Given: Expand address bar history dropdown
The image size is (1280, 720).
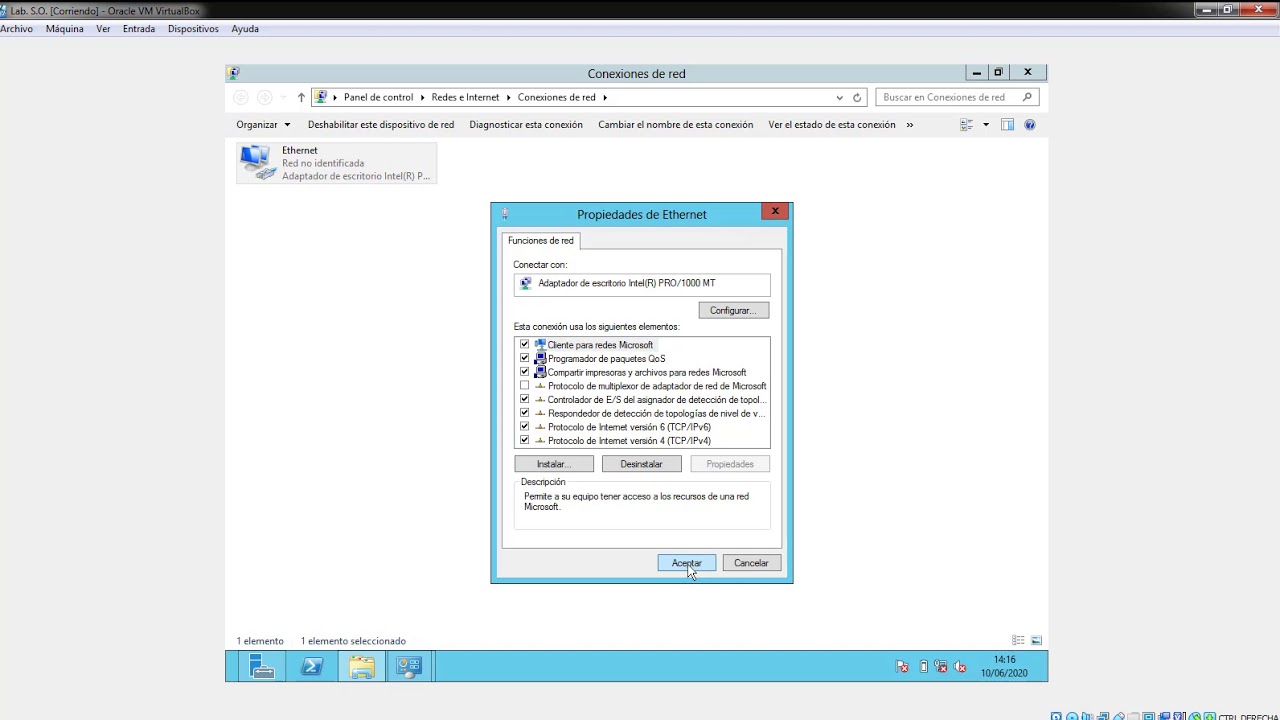Looking at the screenshot, I should coord(839,97).
